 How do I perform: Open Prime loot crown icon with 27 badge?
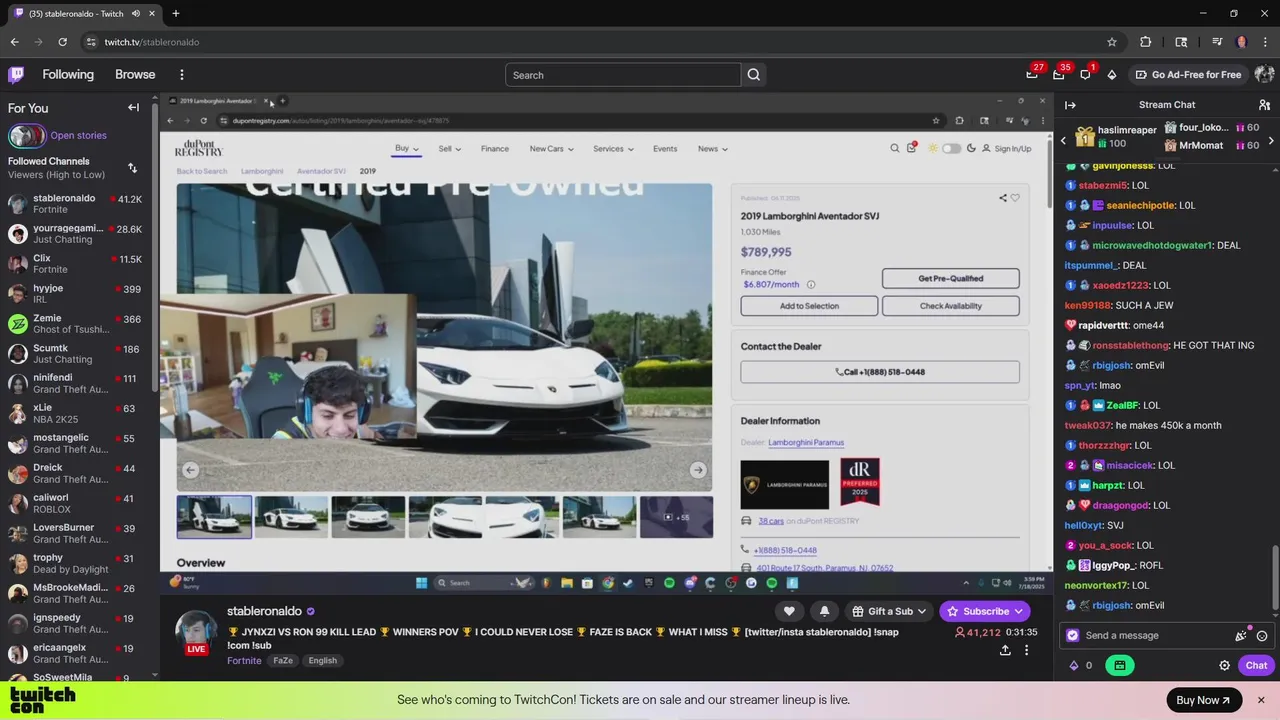[1032, 75]
